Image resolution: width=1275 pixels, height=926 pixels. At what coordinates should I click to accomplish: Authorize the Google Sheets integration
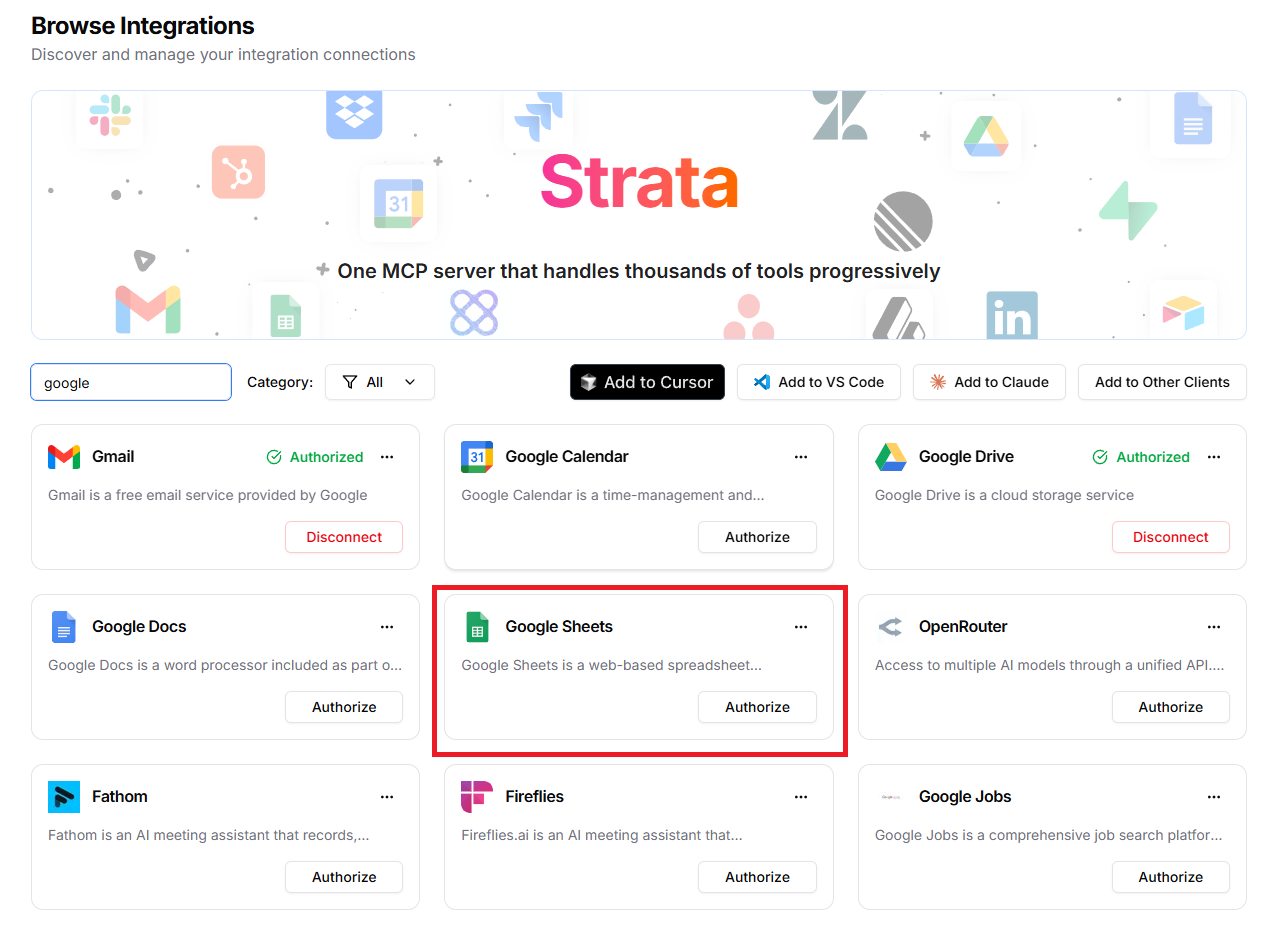(x=757, y=707)
